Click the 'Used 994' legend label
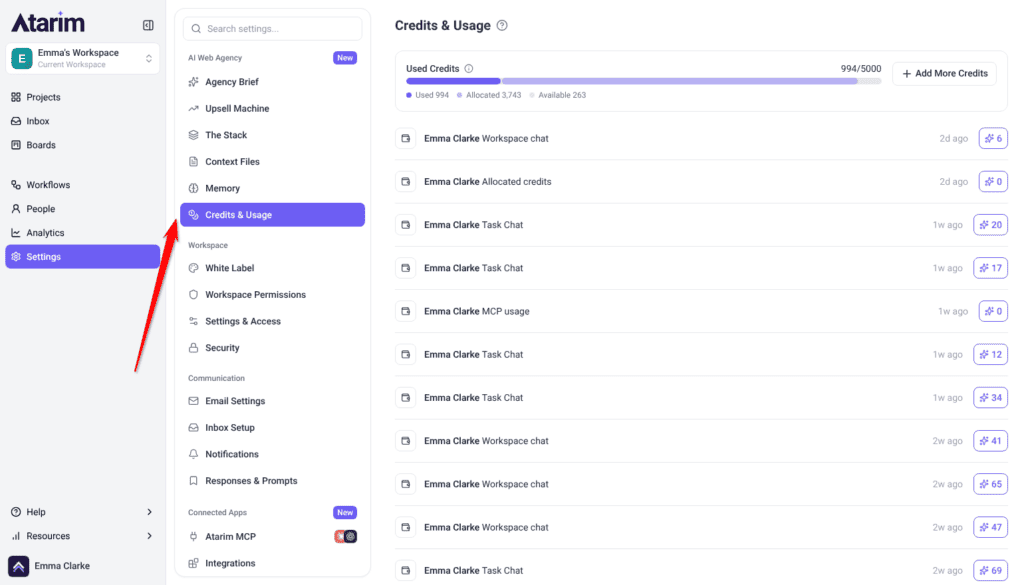This screenshot has height=585, width=1024. pos(432,95)
